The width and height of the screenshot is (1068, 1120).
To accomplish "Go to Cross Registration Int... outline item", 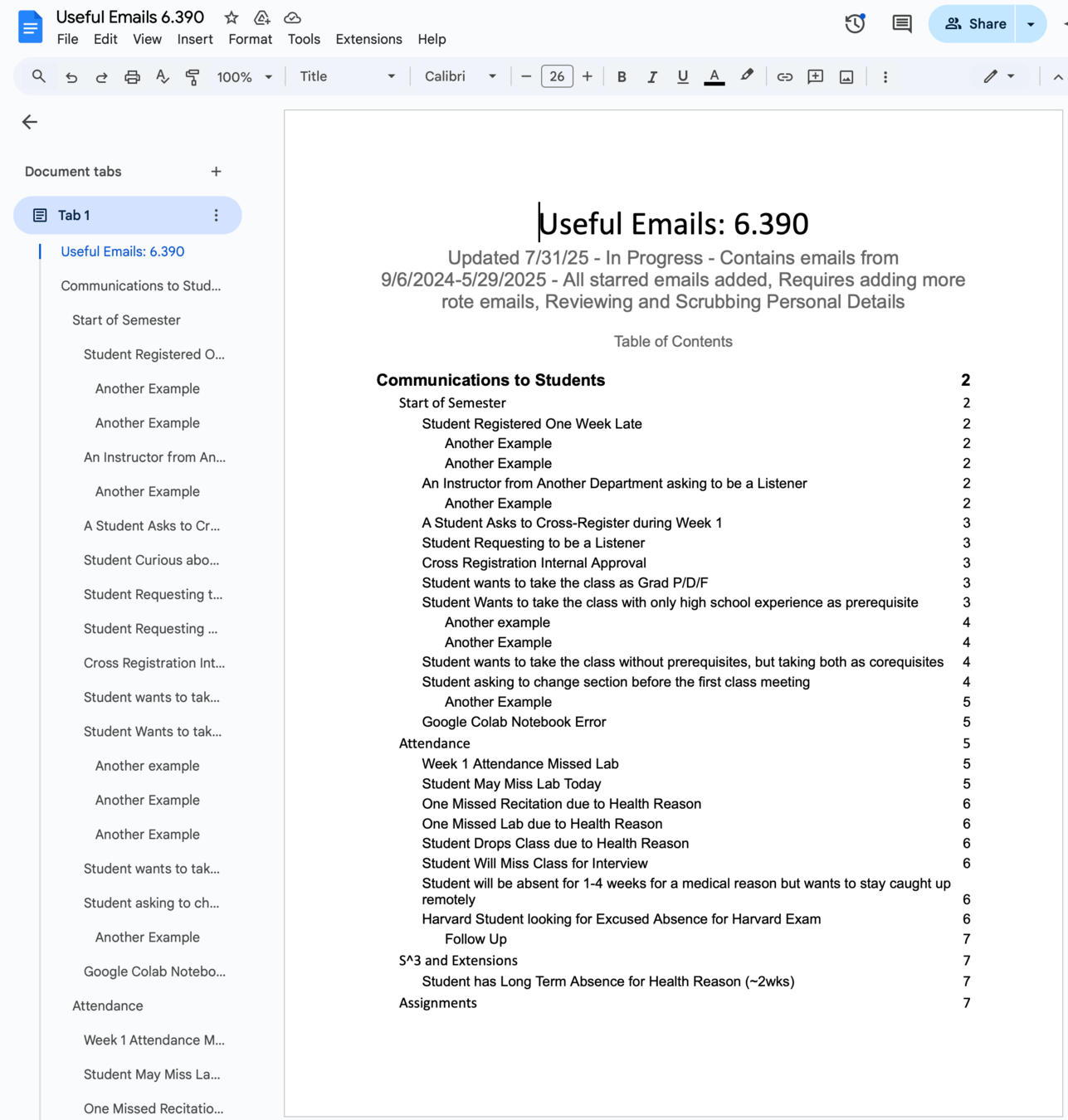I will (154, 663).
